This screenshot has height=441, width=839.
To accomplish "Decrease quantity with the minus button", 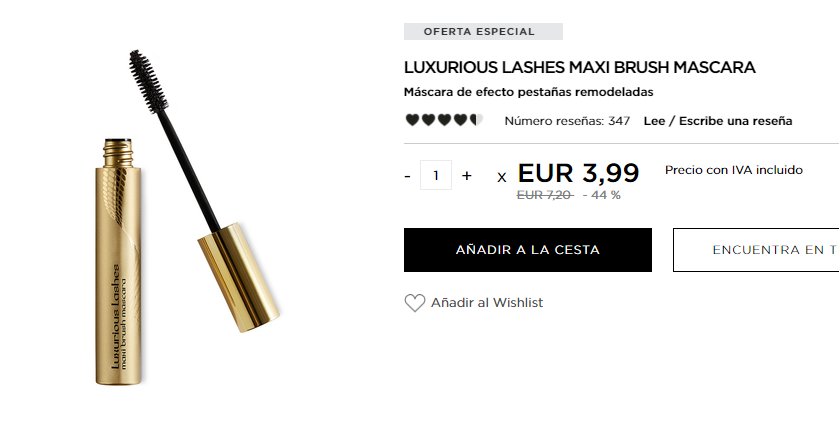I will (x=408, y=176).
